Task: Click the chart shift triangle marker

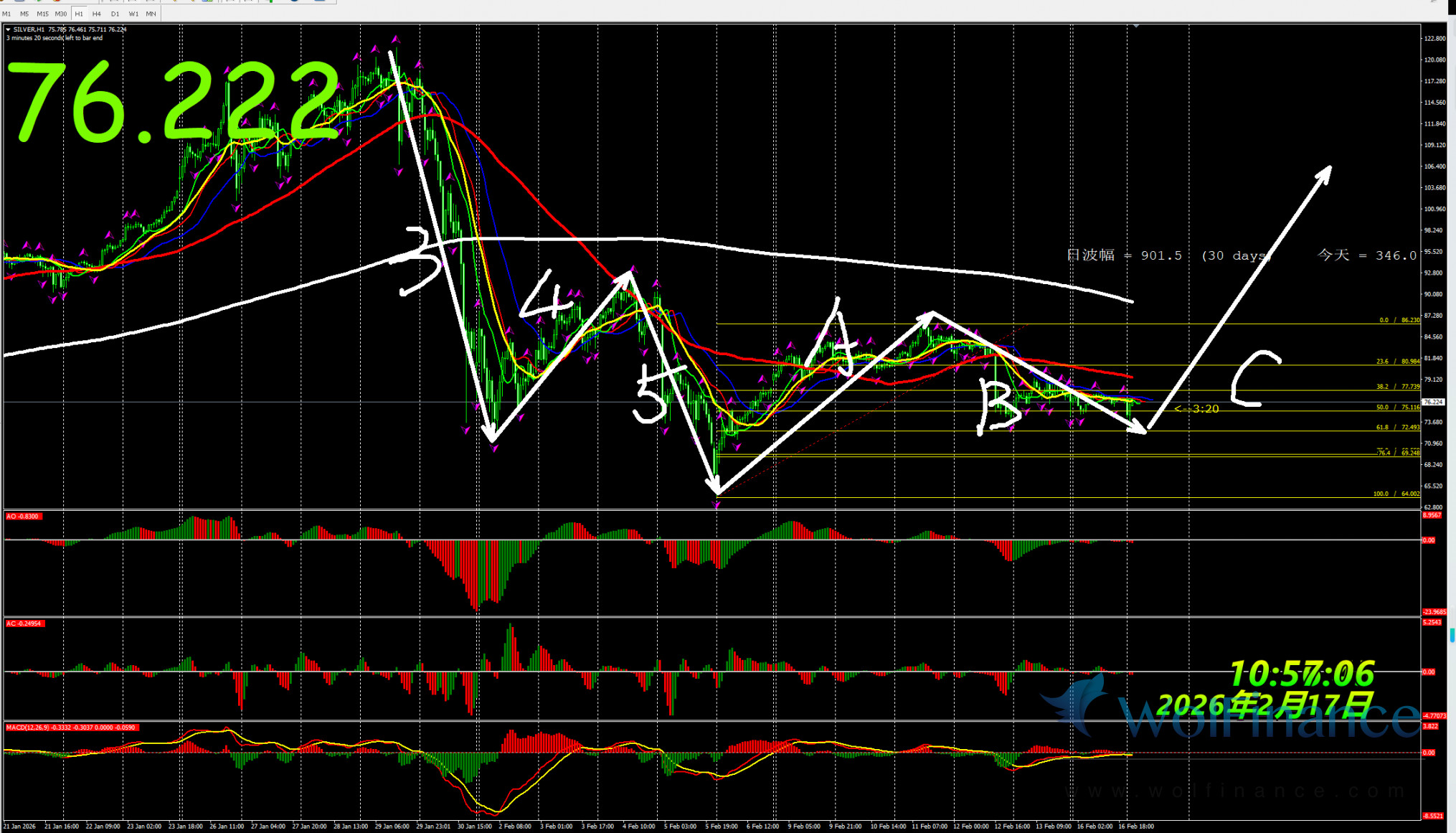Action: tap(1136, 26)
